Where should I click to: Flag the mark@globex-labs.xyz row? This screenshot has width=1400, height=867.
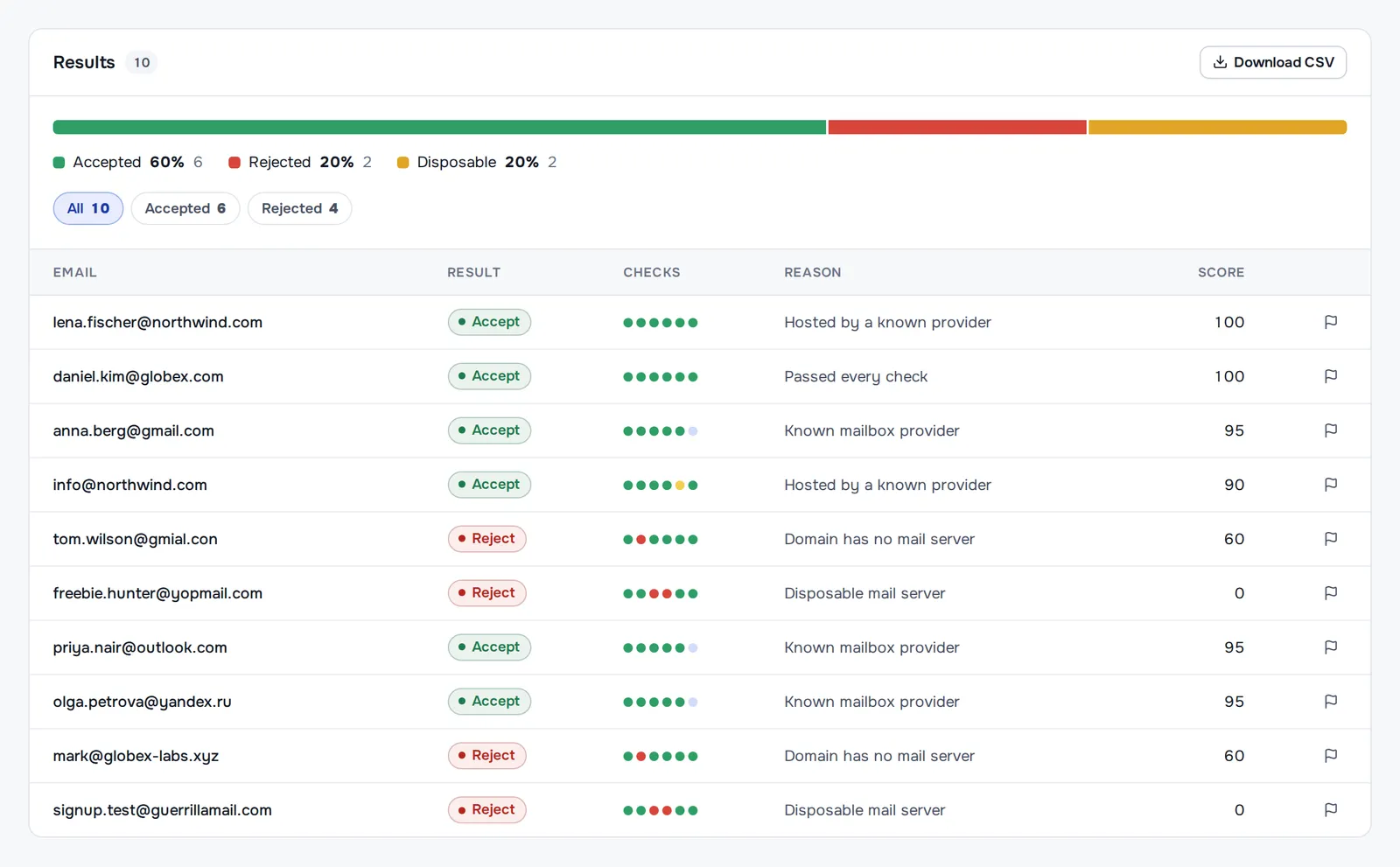pyautogui.click(x=1330, y=756)
